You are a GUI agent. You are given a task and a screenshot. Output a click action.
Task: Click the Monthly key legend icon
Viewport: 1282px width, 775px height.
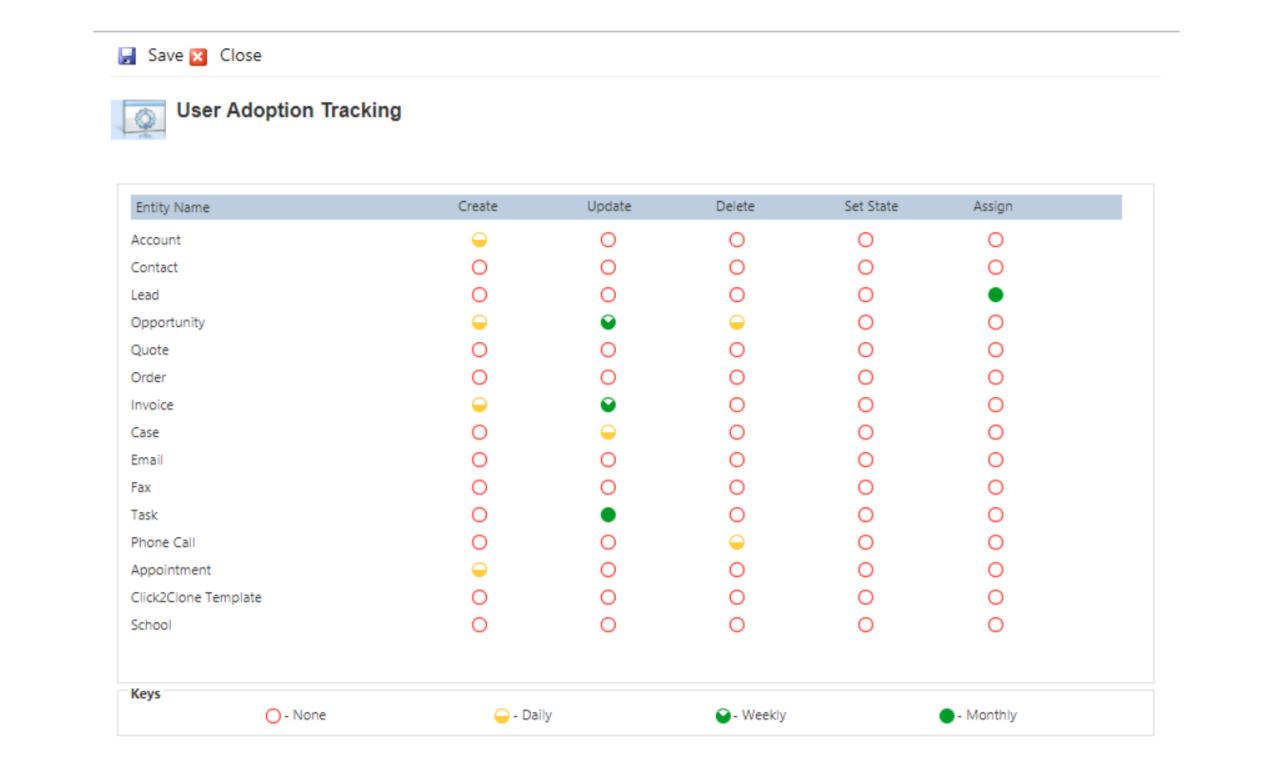click(947, 716)
